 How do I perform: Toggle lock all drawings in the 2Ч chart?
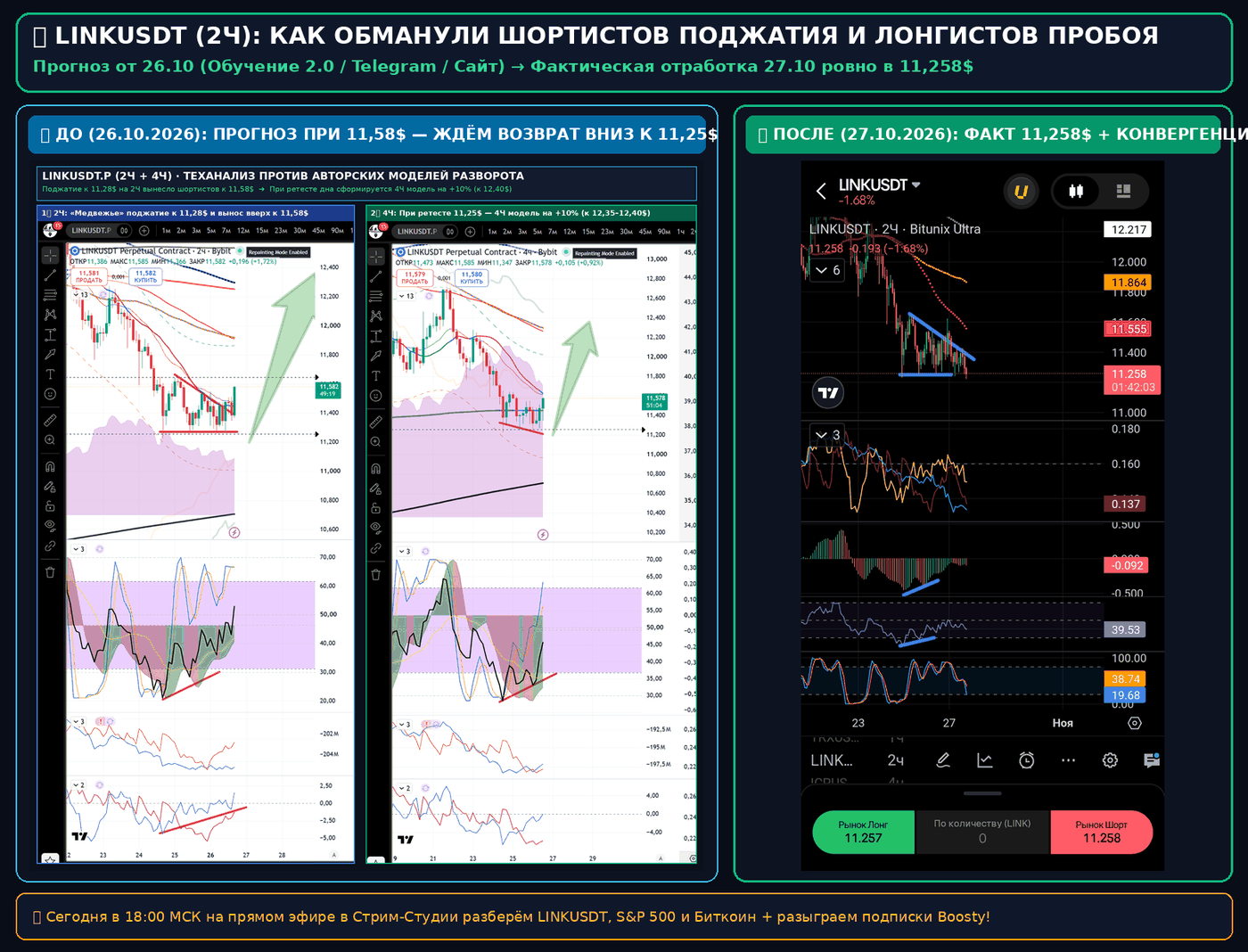pyautogui.click(x=50, y=506)
